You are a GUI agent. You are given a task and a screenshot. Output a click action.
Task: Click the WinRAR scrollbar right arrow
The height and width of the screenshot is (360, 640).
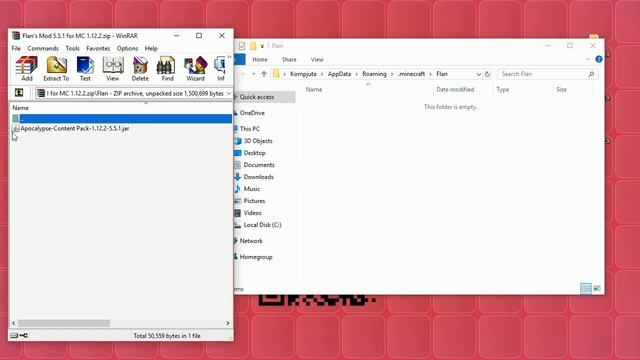(228, 323)
